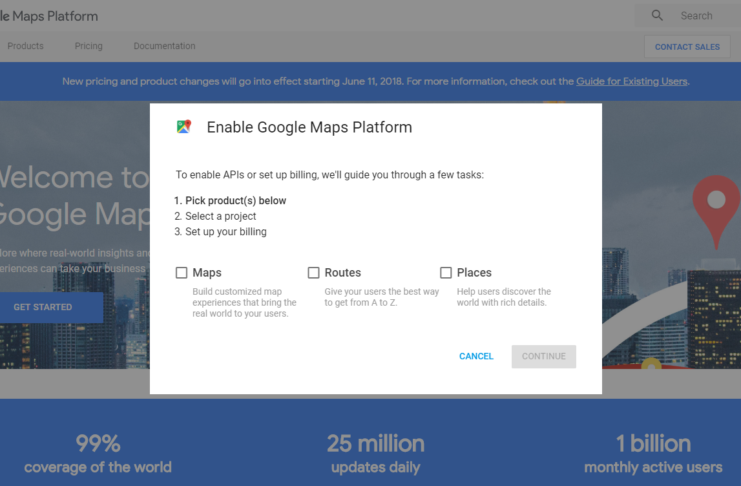Click 'Build customized map experiences' description
The image size is (741, 486).
244,303
